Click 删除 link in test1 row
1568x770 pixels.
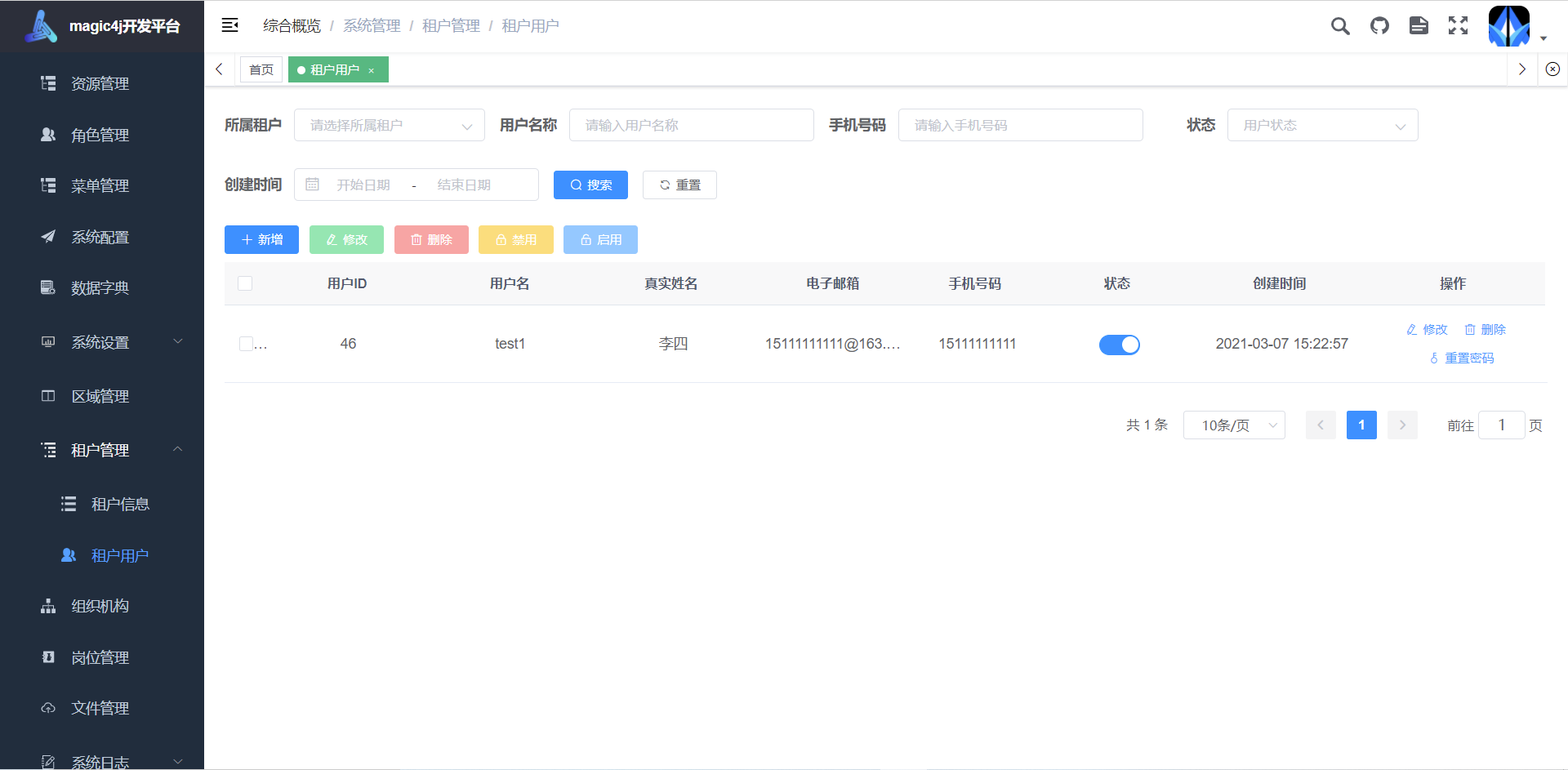point(1485,329)
